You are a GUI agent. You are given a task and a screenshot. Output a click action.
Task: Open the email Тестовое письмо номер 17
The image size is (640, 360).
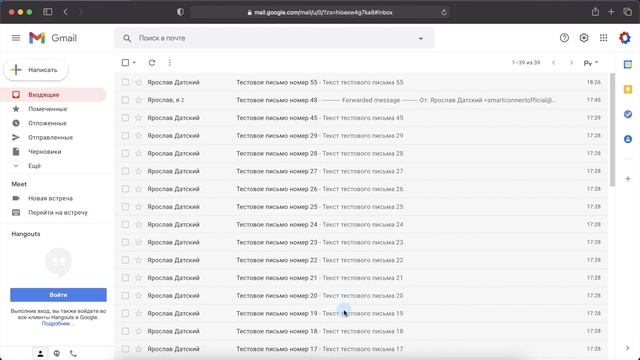pyautogui.click(x=361, y=349)
